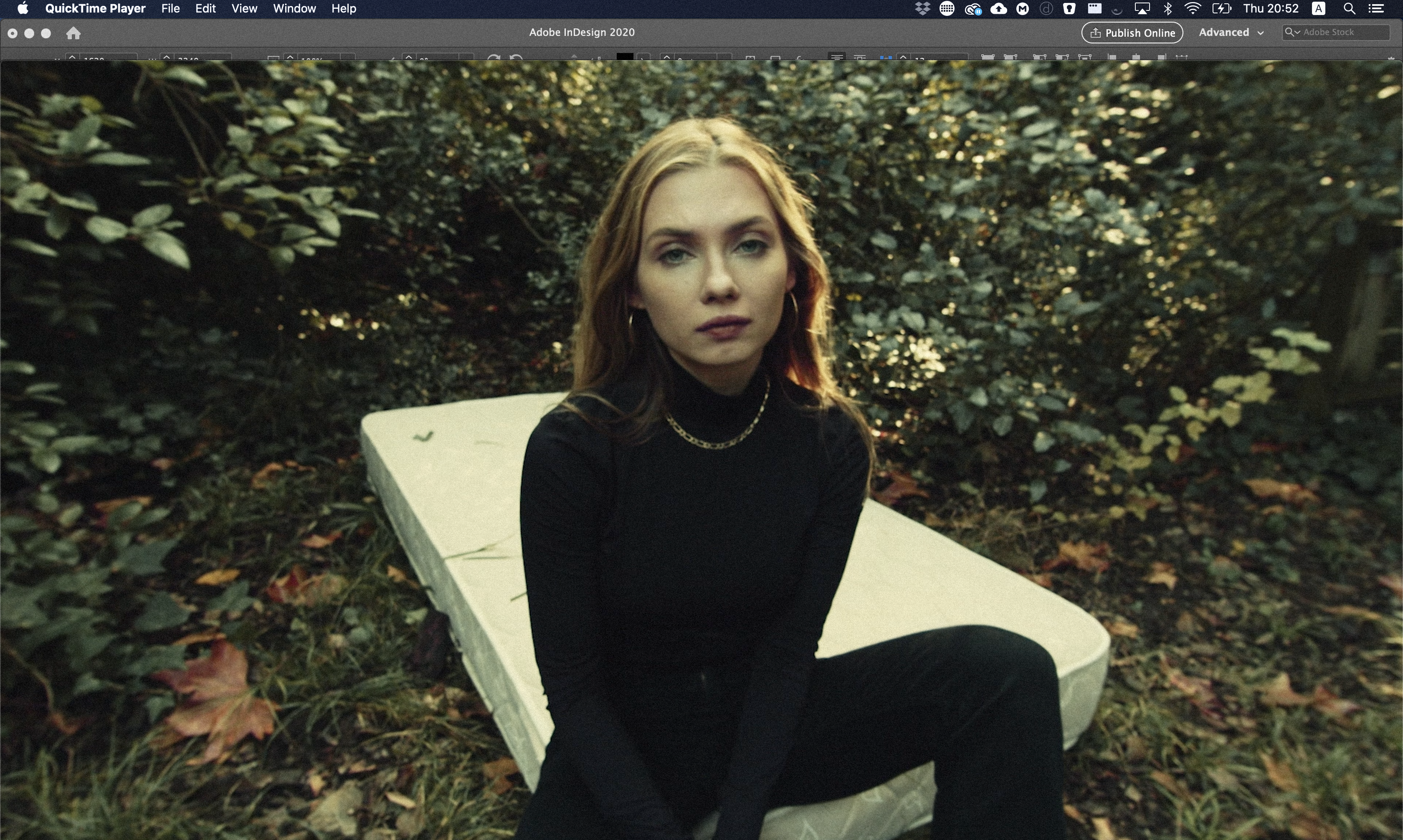
Task: Click the cloud upload menu bar icon
Action: tap(998, 8)
